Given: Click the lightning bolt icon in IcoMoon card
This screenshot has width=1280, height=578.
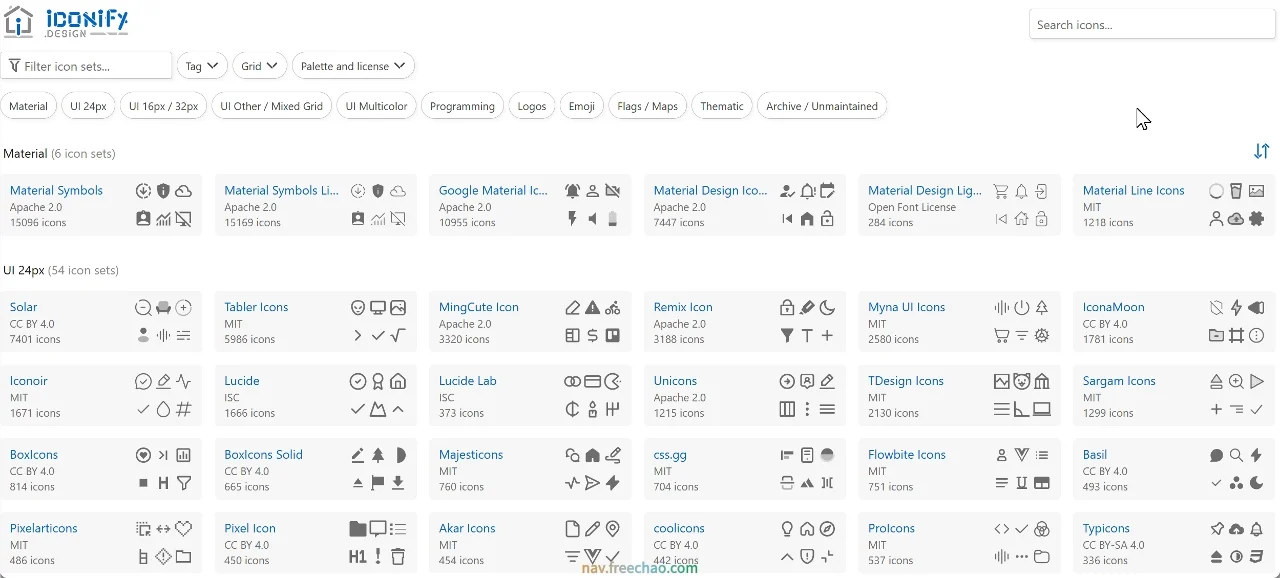Looking at the screenshot, I should (x=1236, y=308).
